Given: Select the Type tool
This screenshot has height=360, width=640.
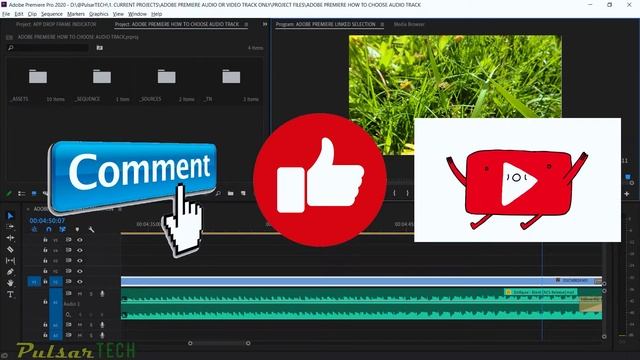Looking at the screenshot, I should click(x=10, y=294).
